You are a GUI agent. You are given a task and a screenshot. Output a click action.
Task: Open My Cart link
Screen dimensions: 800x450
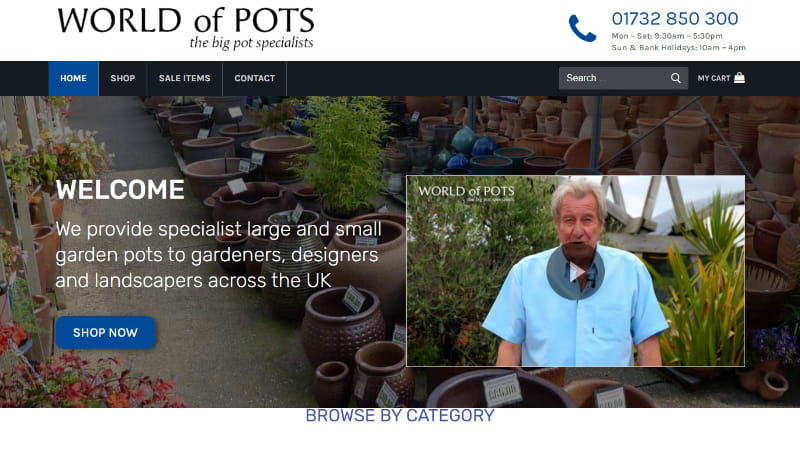pos(721,78)
